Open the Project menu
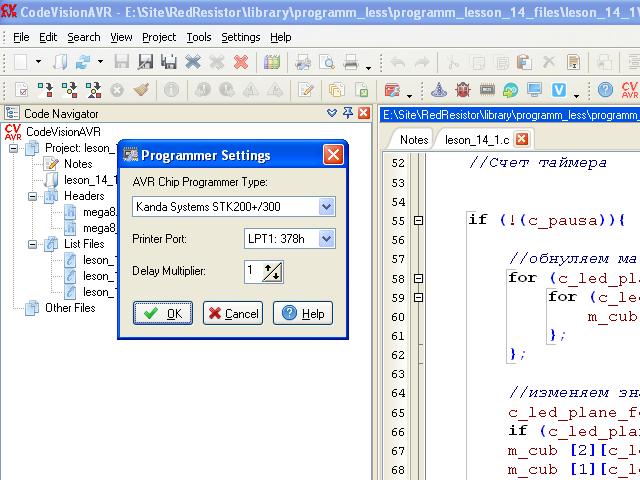 pyautogui.click(x=159, y=37)
